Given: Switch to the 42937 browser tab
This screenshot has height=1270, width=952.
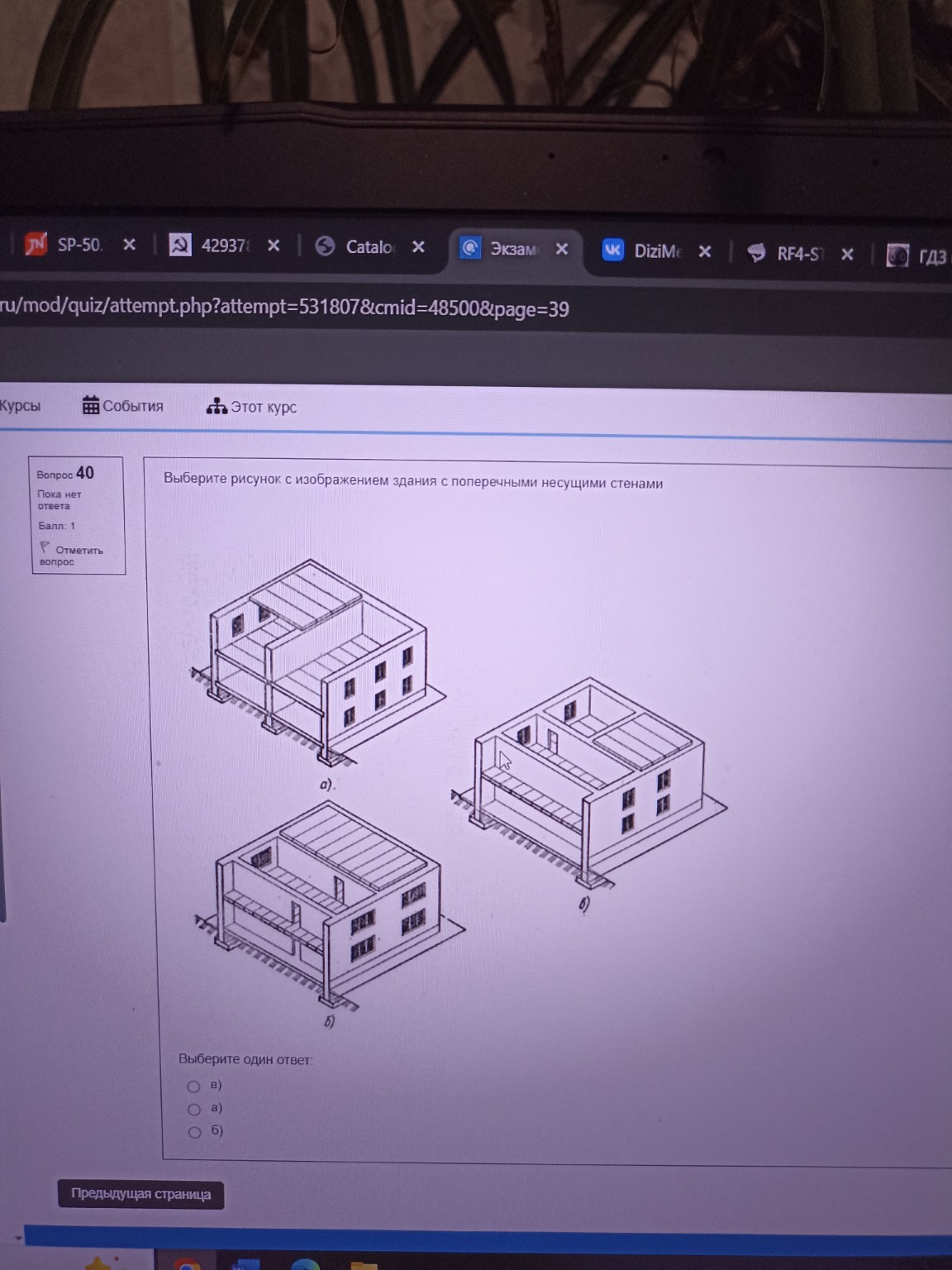Looking at the screenshot, I should tap(223, 246).
